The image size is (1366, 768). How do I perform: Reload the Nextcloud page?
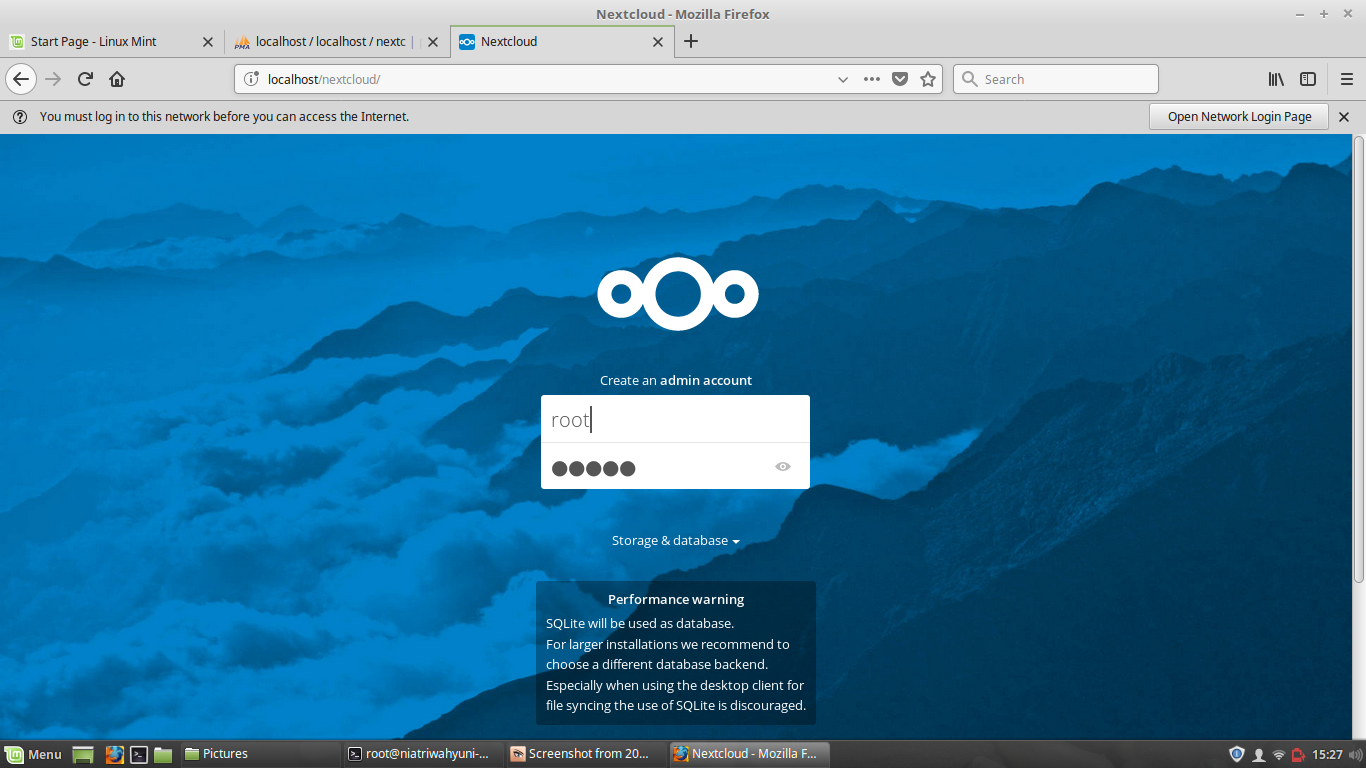[84, 78]
